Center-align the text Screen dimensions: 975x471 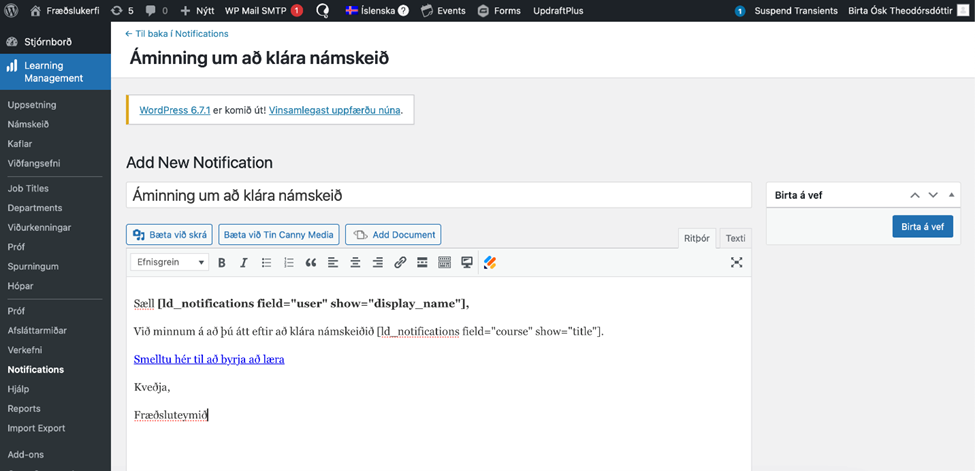pyautogui.click(x=355, y=263)
